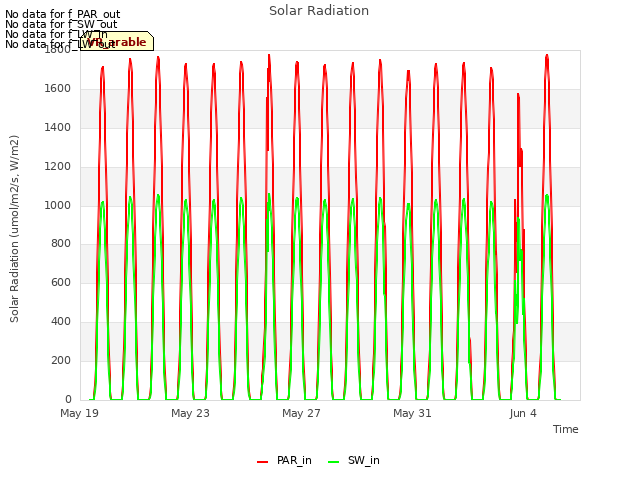Viewport: 640px width, 480px height.
Task: Click the 'No data for f_LW_in' message
Action: point(56,34)
